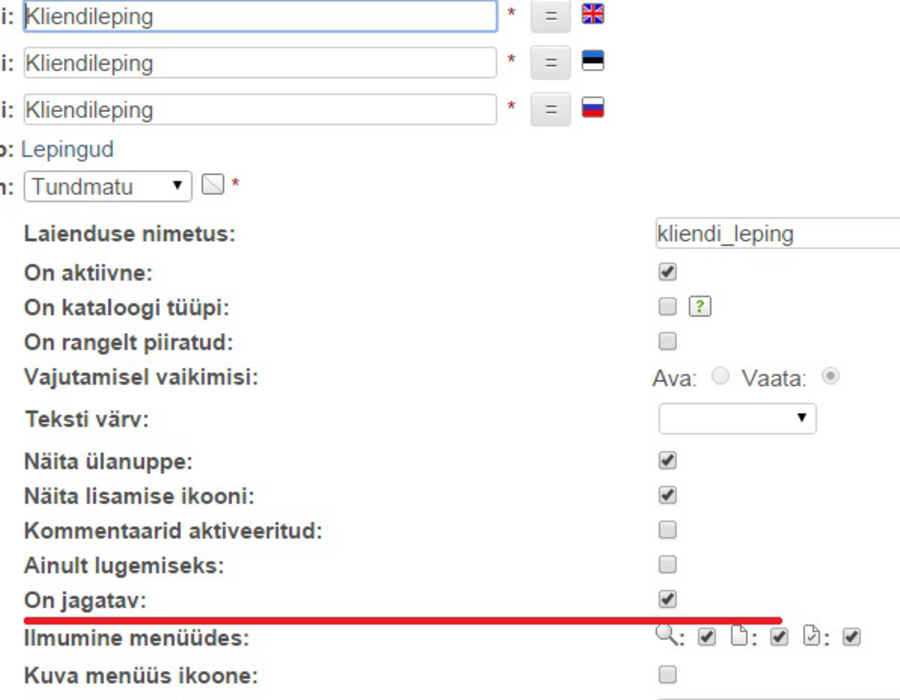The height and width of the screenshot is (700, 900).
Task: Click the kliendi_leping extension name field
Action: (778, 233)
